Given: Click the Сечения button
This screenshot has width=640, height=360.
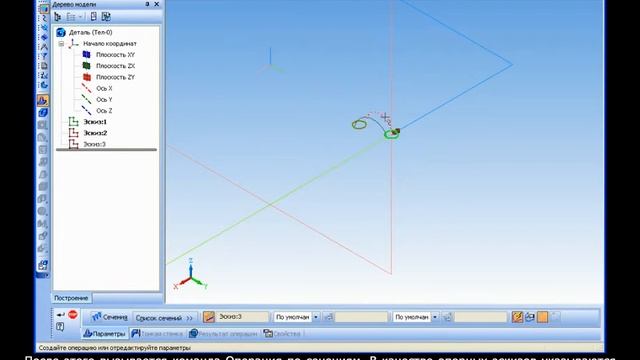Looking at the screenshot, I should coord(109,317).
